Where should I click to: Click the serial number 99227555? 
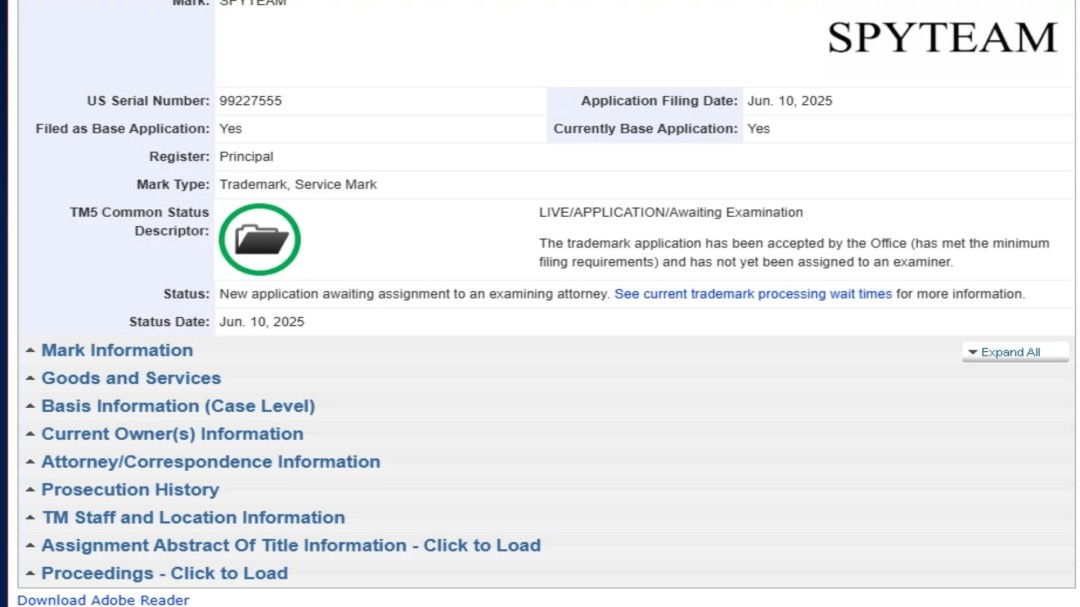point(251,101)
